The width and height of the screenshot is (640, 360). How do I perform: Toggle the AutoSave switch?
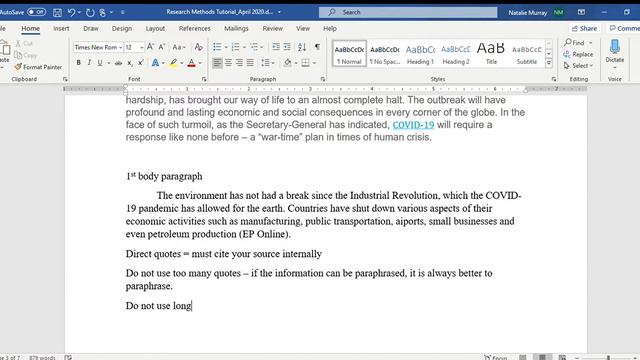(x=36, y=12)
